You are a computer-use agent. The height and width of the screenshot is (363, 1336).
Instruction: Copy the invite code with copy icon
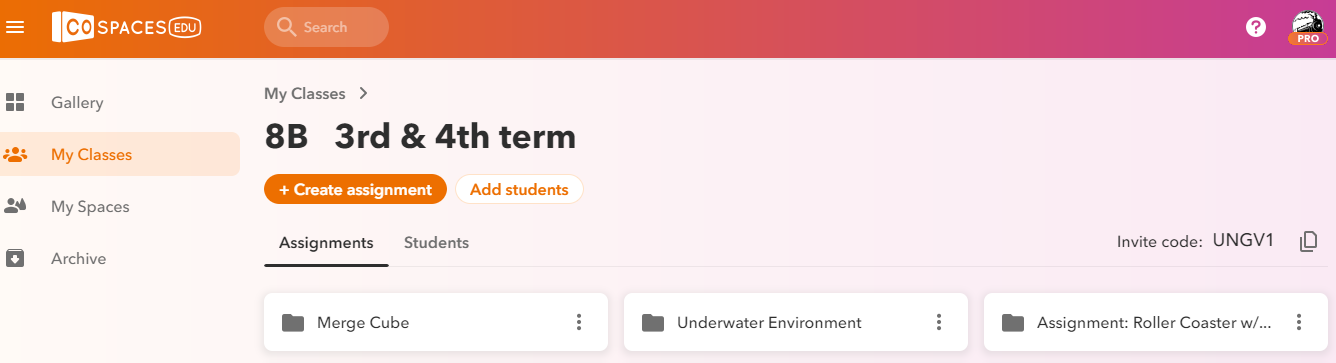1308,241
